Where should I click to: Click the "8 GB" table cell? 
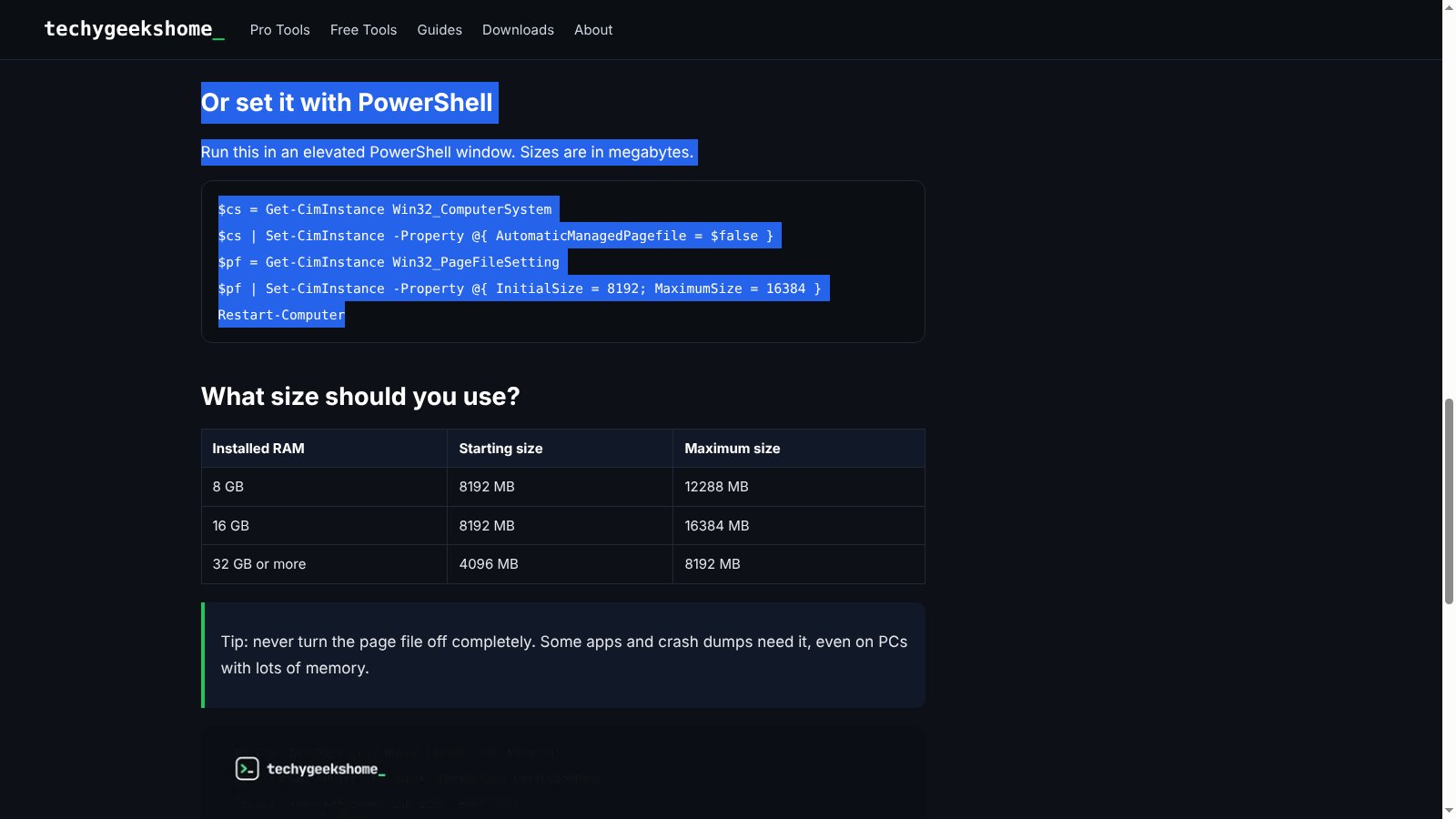point(324,487)
